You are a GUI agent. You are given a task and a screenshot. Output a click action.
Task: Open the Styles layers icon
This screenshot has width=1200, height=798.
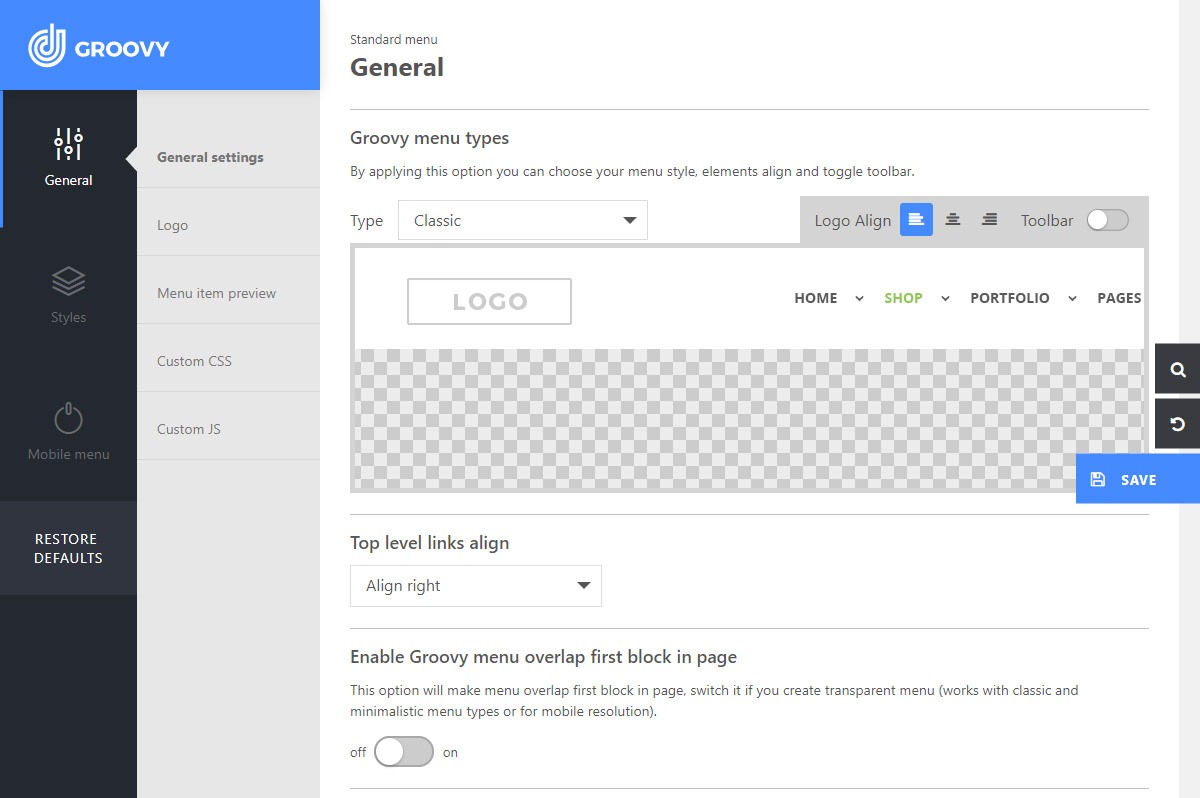click(x=68, y=282)
